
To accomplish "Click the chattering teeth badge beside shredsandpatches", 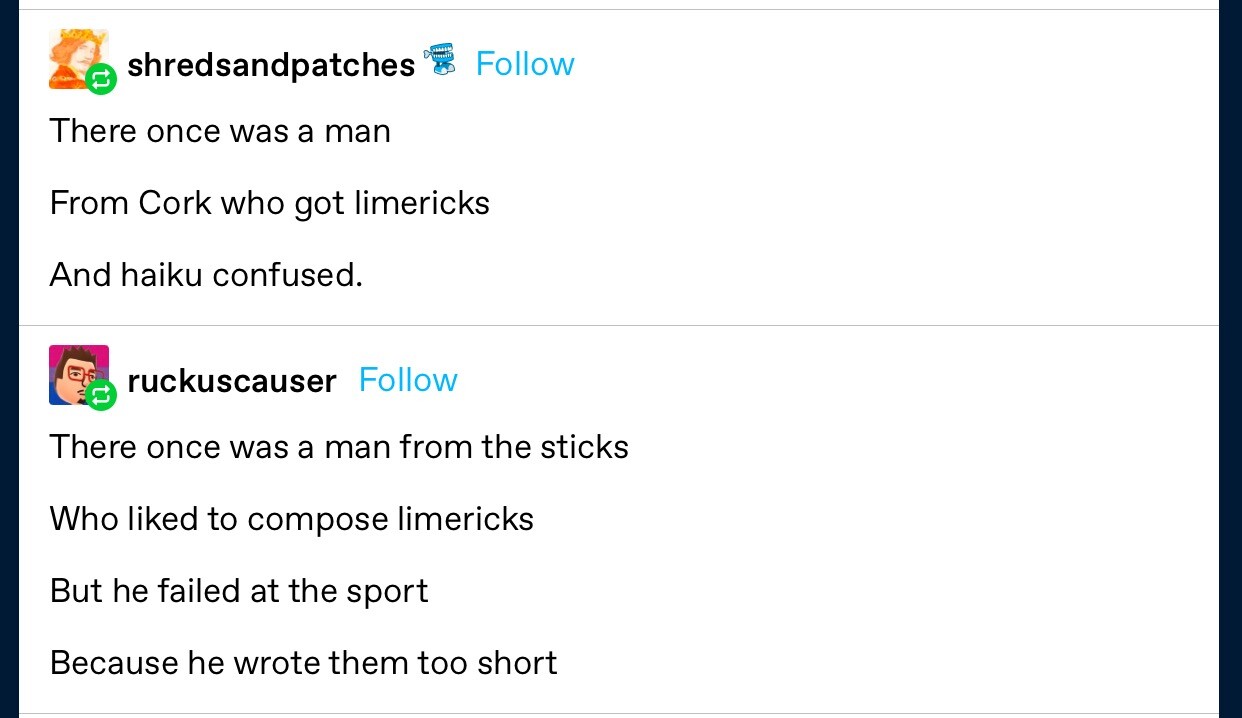I will 440,61.
